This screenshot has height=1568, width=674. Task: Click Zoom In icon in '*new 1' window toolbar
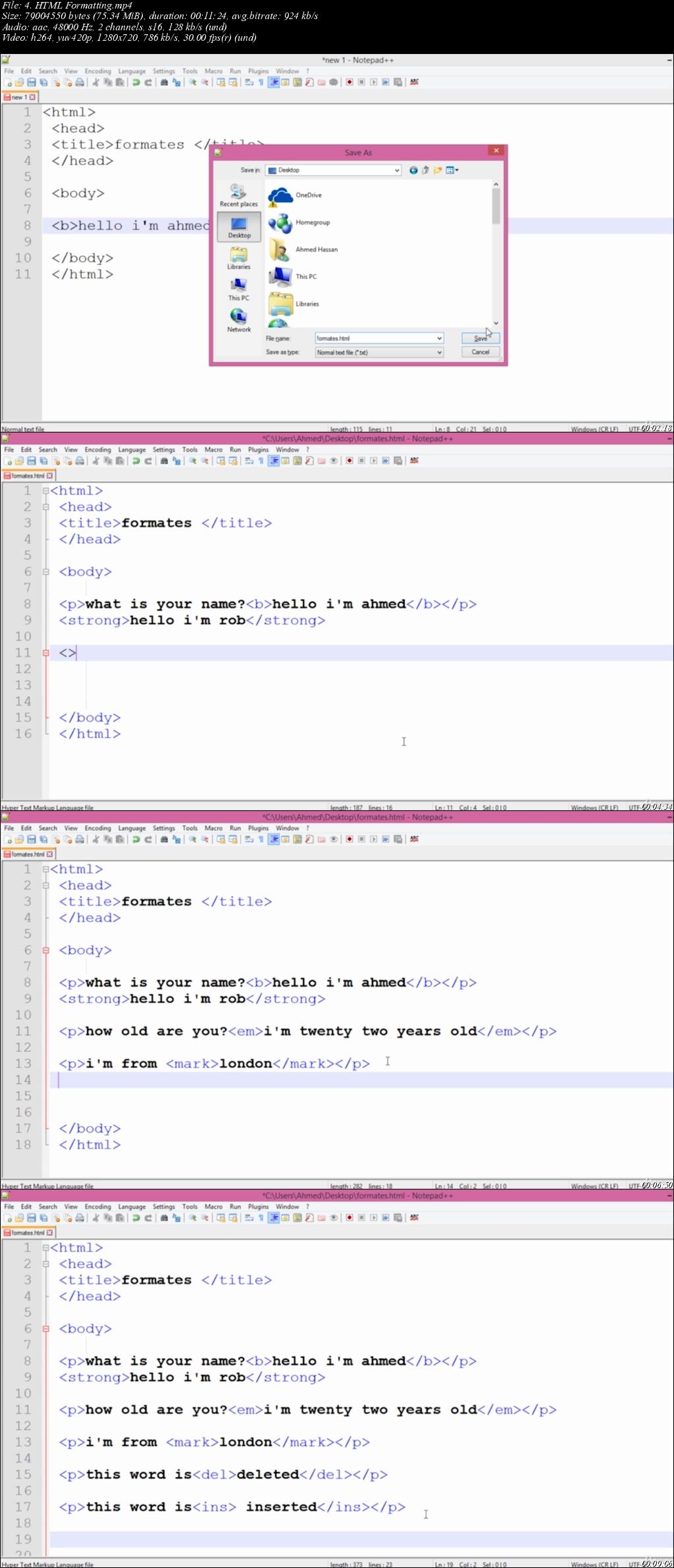pyautogui.click(x=192, y=82)
